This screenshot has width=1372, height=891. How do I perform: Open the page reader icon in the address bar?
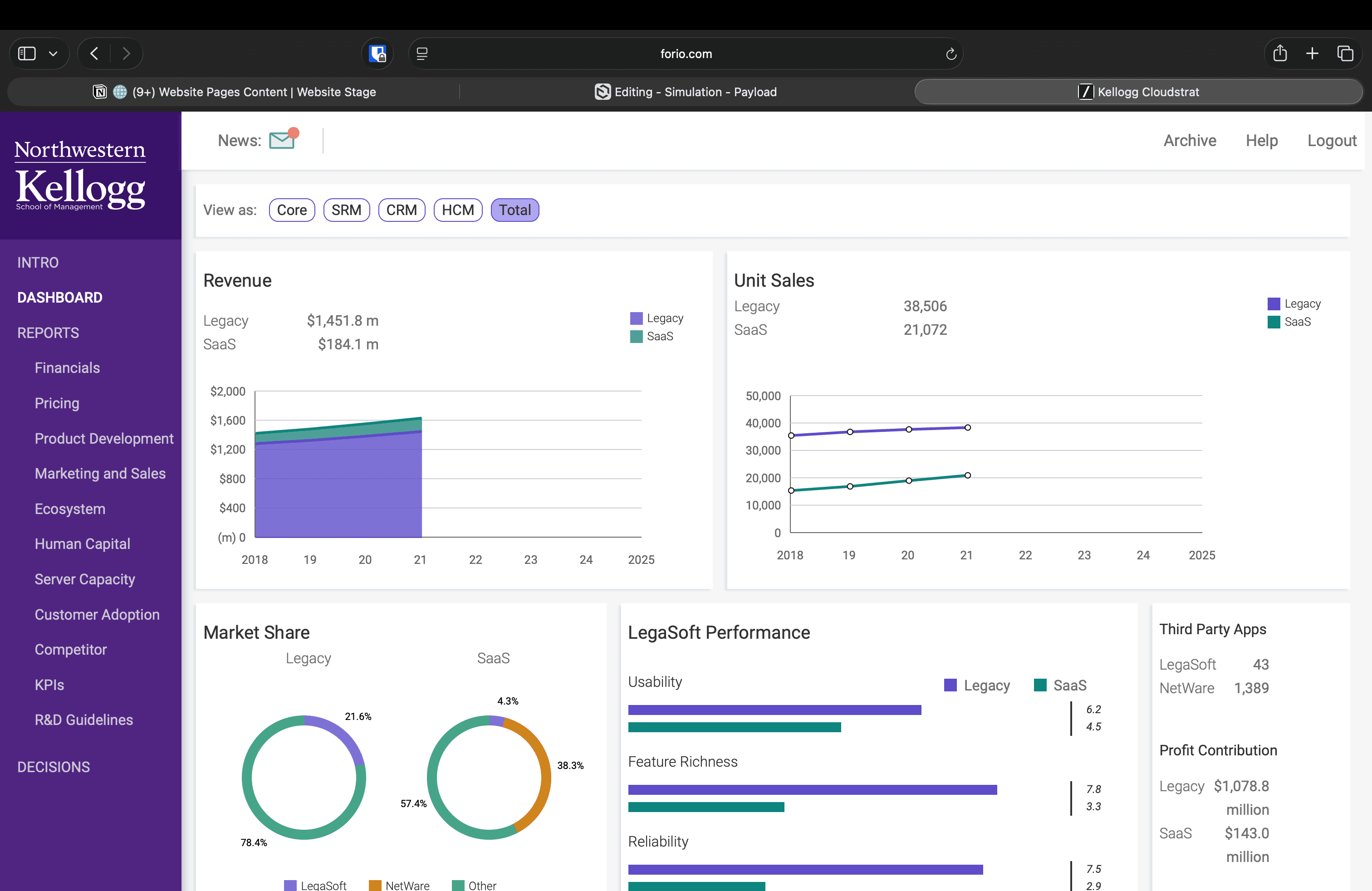tap(422, 54)
